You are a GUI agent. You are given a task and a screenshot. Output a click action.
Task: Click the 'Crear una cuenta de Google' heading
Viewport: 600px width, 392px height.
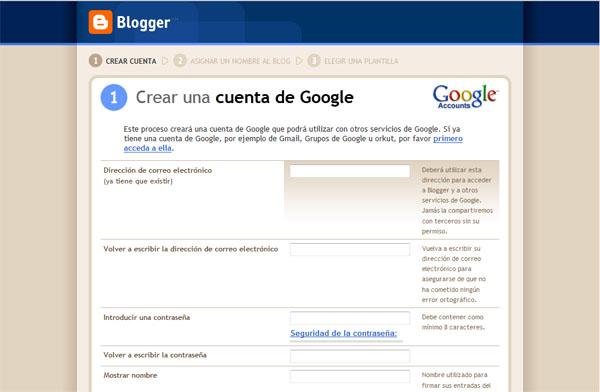(245, 97)
